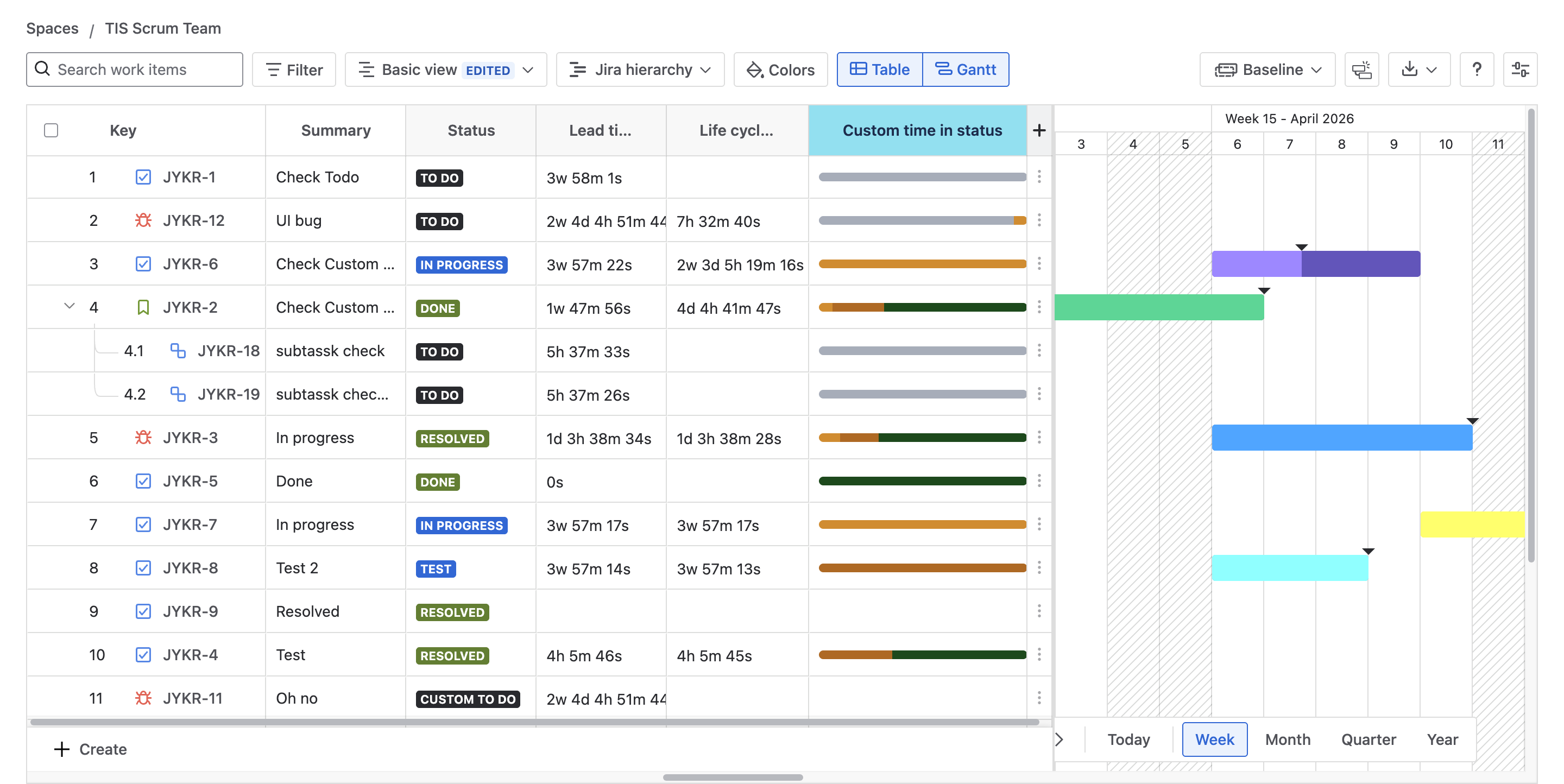Click the subtask icon of JYKR-18
Screen dimensions: 1564x784
pos(177,351)
